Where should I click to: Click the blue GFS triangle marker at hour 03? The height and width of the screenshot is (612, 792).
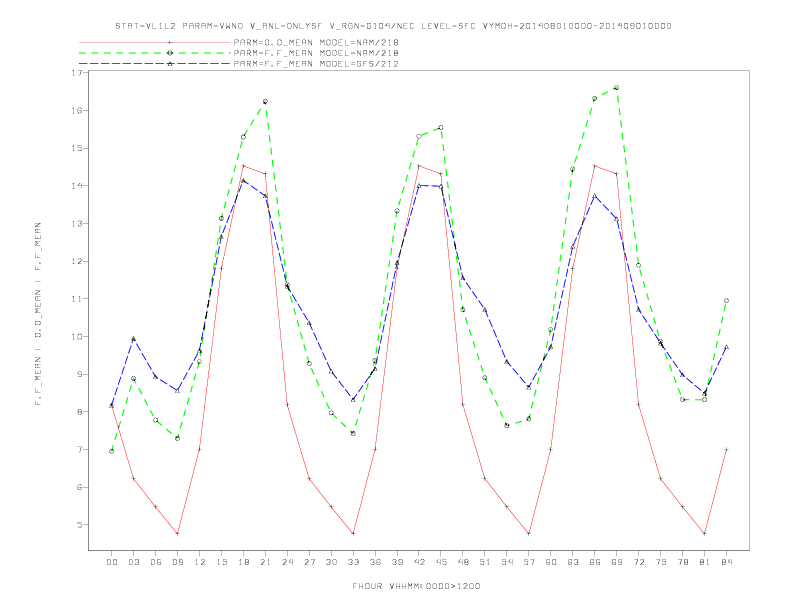pyautogui.click(x=133, y=339)
